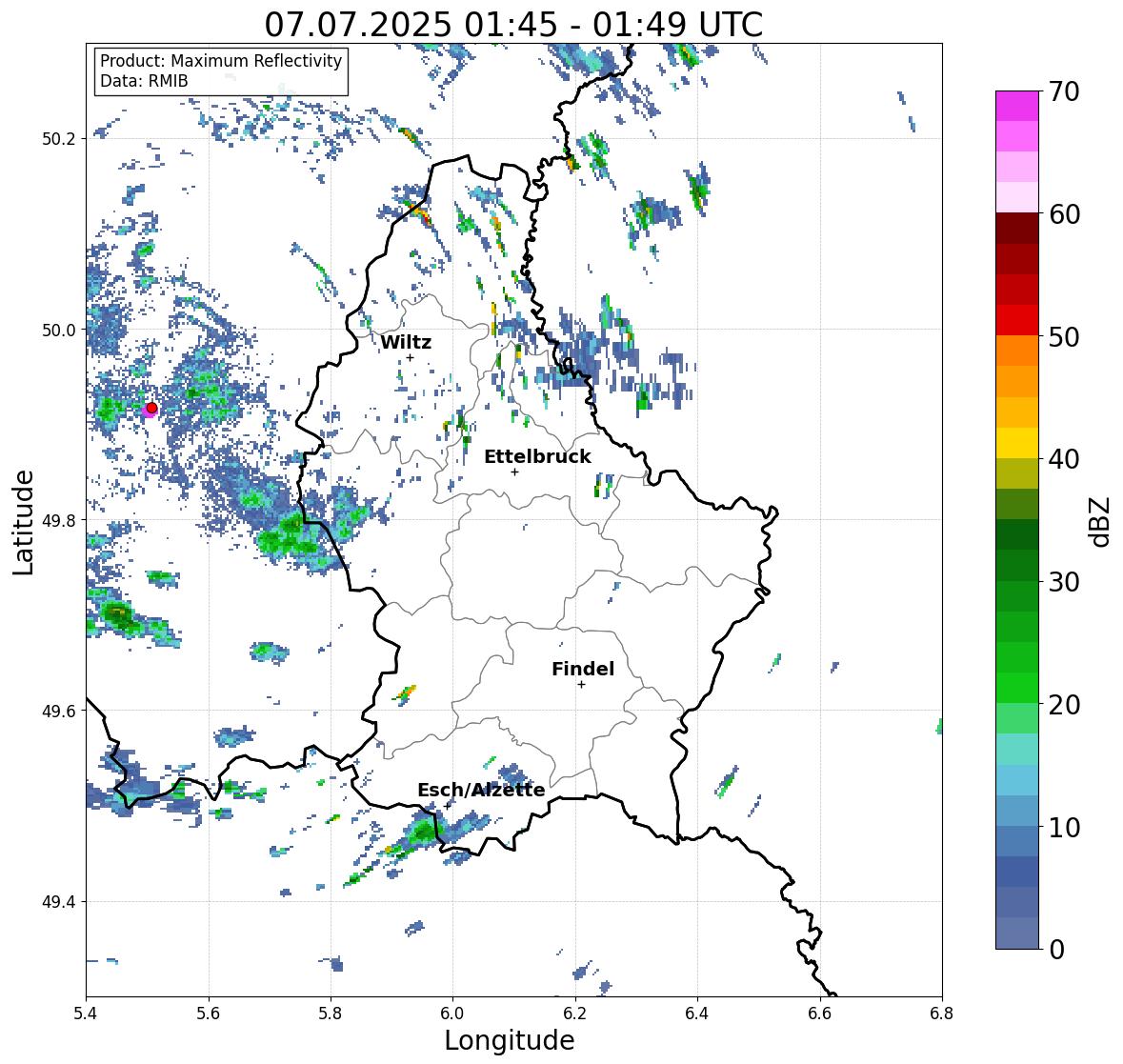The height and width of the screenshot is (1064, 1123).
Task: Click 'Data: RMIB' legend text
Action: 144,81
